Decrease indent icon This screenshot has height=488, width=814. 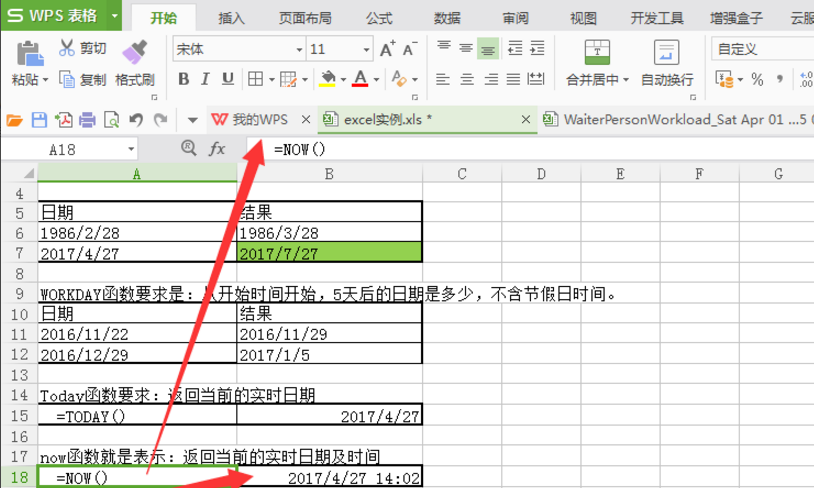pyautogui.click(x=514, y=48)
